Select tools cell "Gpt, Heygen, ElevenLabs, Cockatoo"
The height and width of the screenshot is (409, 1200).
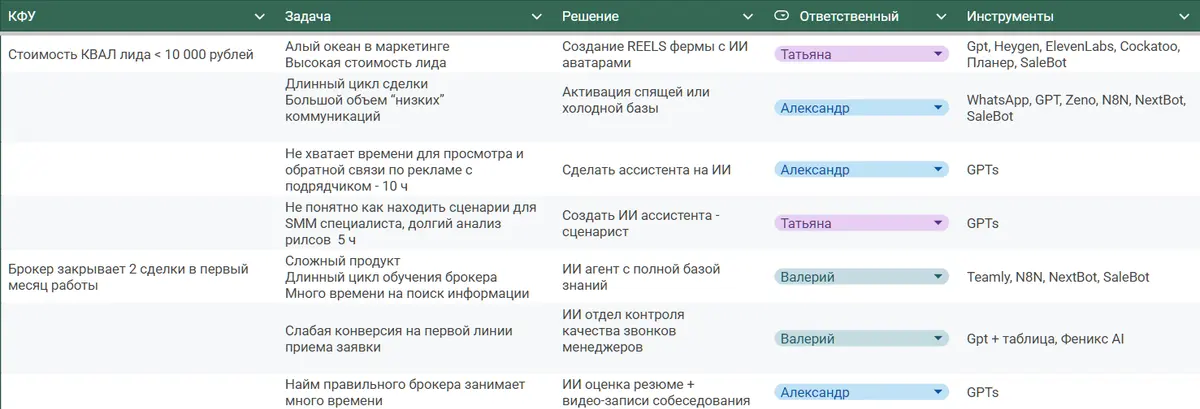(1080, 54)
